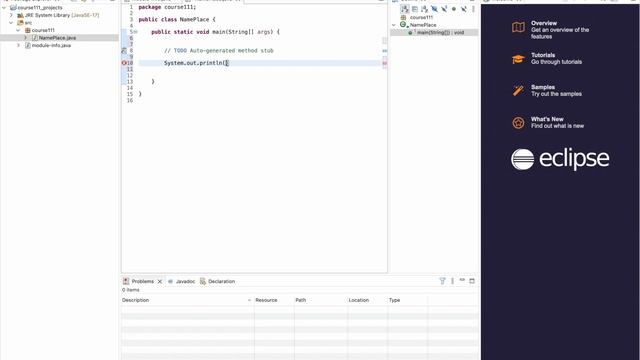Click the What's New star icon
The image size is (640, 360).
coord(518,122)
